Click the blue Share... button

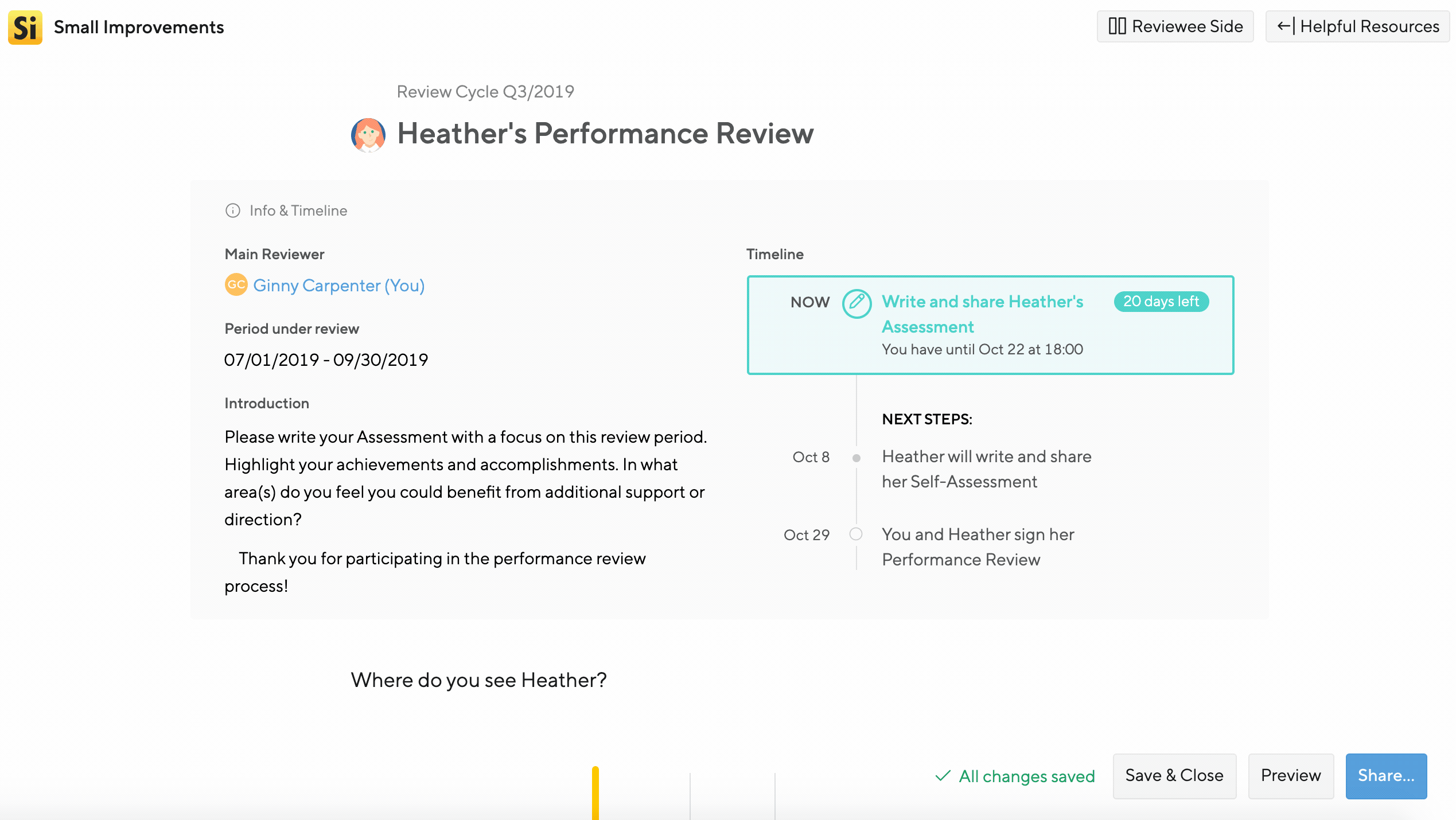click(1386, 776)
